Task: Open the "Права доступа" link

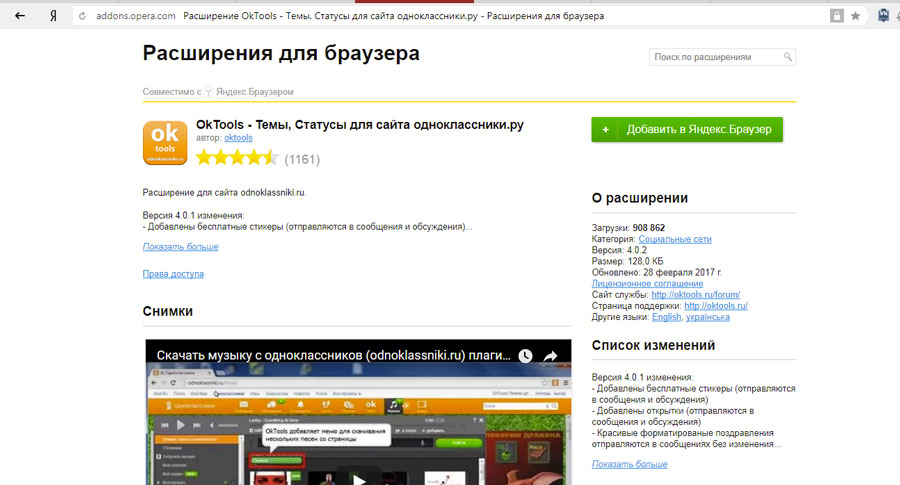Action: click(x=173, y=274)
